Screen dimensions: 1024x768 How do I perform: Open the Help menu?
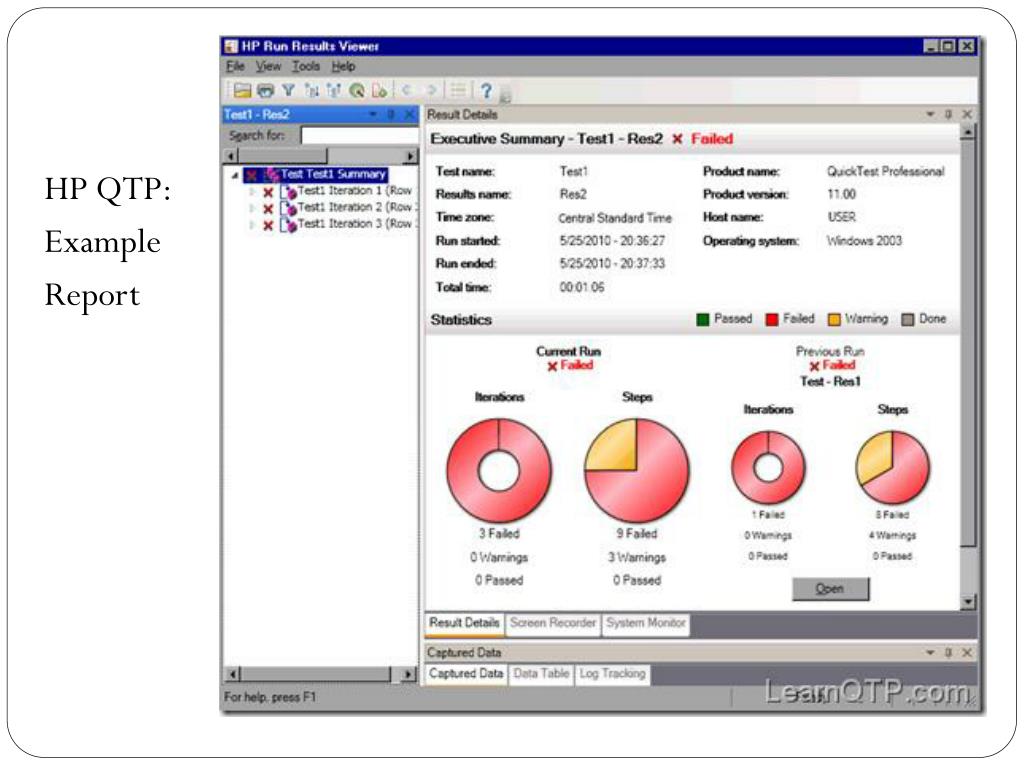coord(343,66)
